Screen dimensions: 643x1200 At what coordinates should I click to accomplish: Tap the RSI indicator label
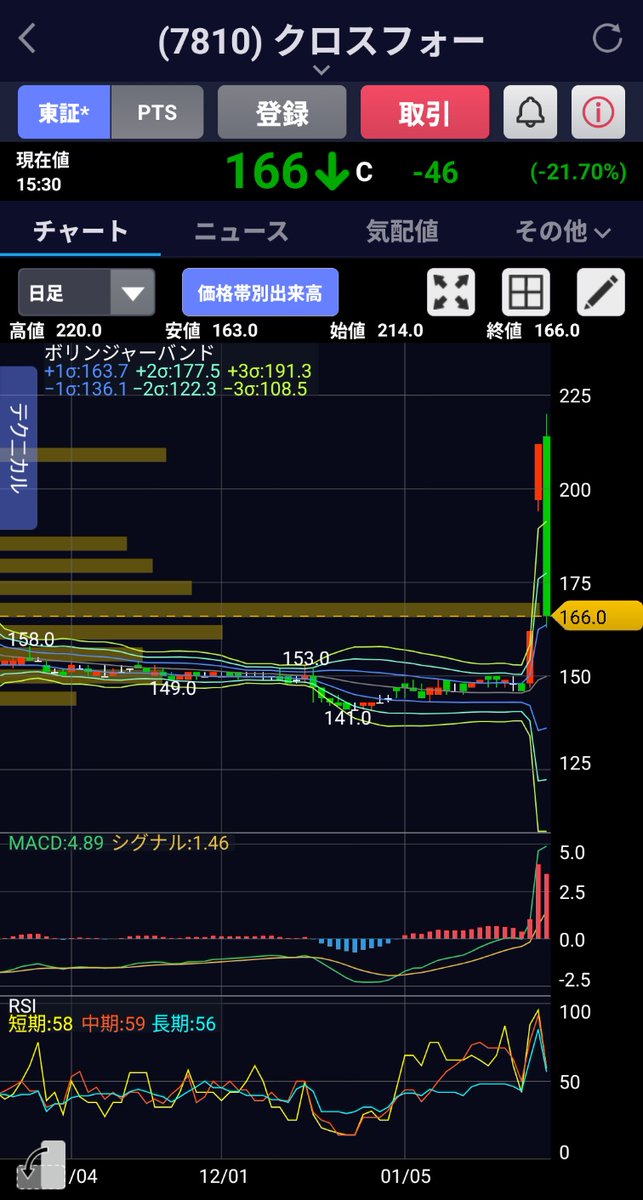click(22, 1005)
